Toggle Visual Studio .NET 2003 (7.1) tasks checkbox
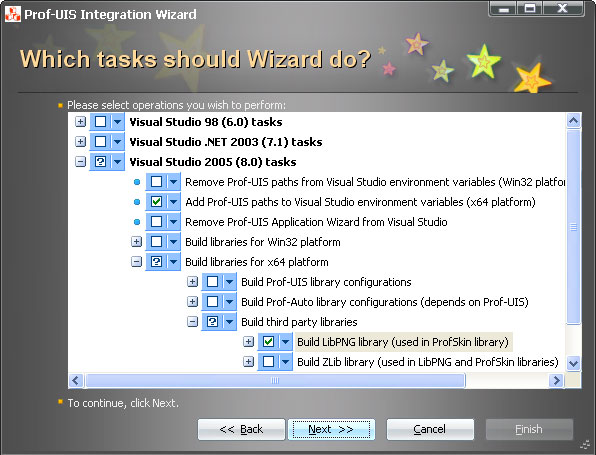The image size is (596, 455). coord(100,142)
